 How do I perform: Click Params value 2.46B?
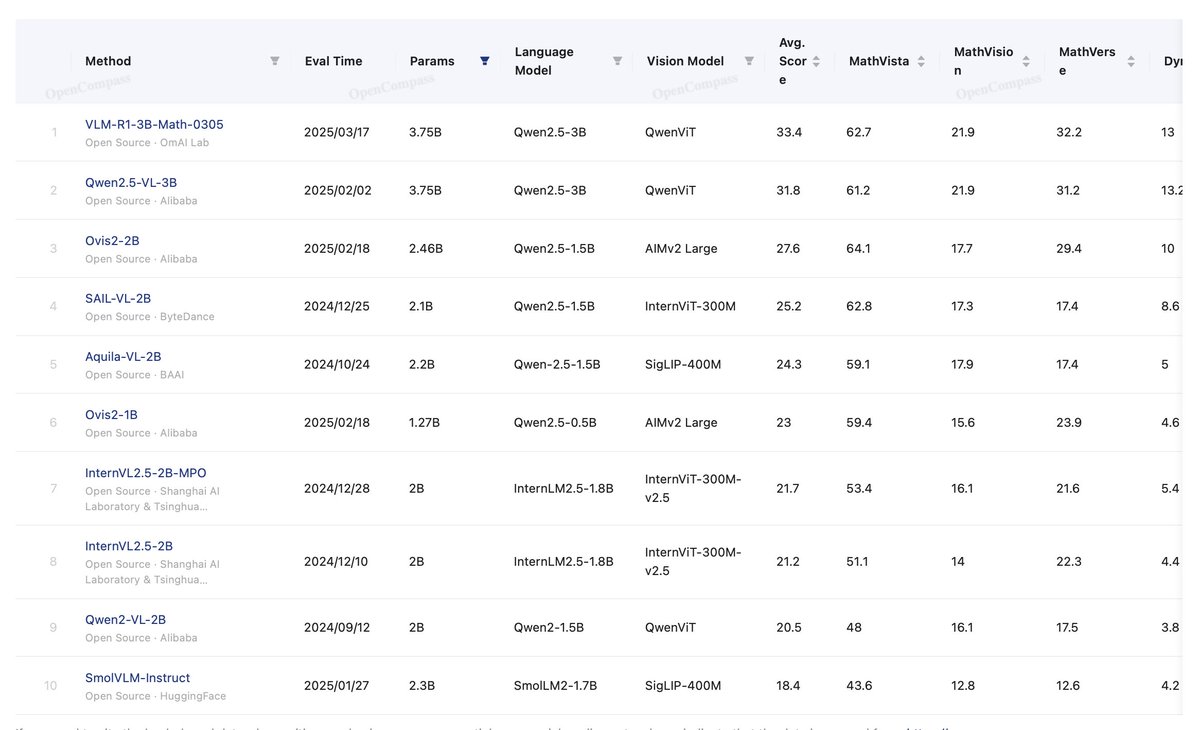pyautogui.click(x=426, y=249)
